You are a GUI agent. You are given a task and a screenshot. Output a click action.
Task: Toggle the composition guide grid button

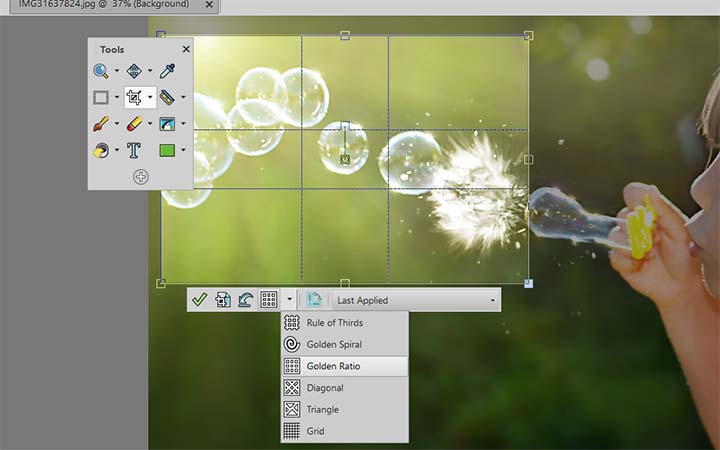(x=269, y=300)
